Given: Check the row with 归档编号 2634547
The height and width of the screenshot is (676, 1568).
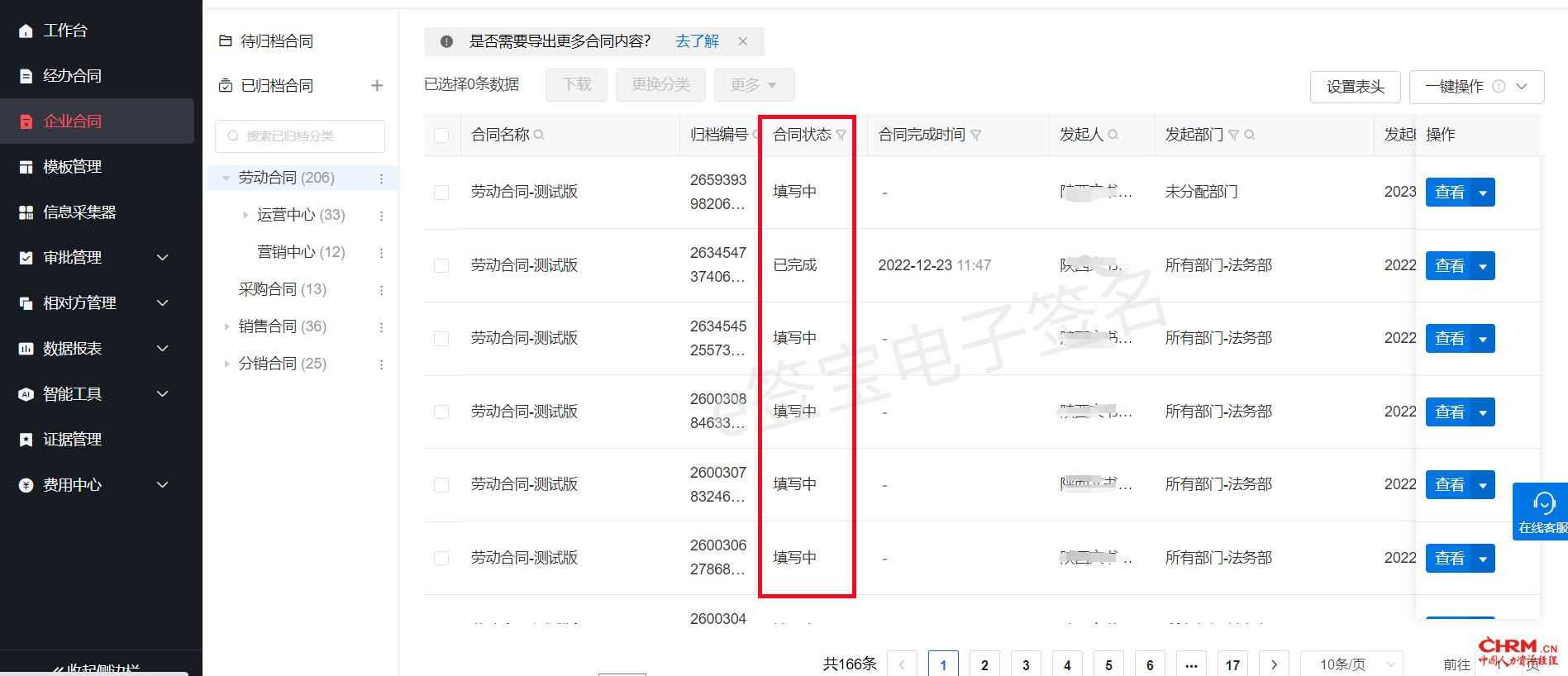Looking at the screenshot, I should tap(441, 266).
